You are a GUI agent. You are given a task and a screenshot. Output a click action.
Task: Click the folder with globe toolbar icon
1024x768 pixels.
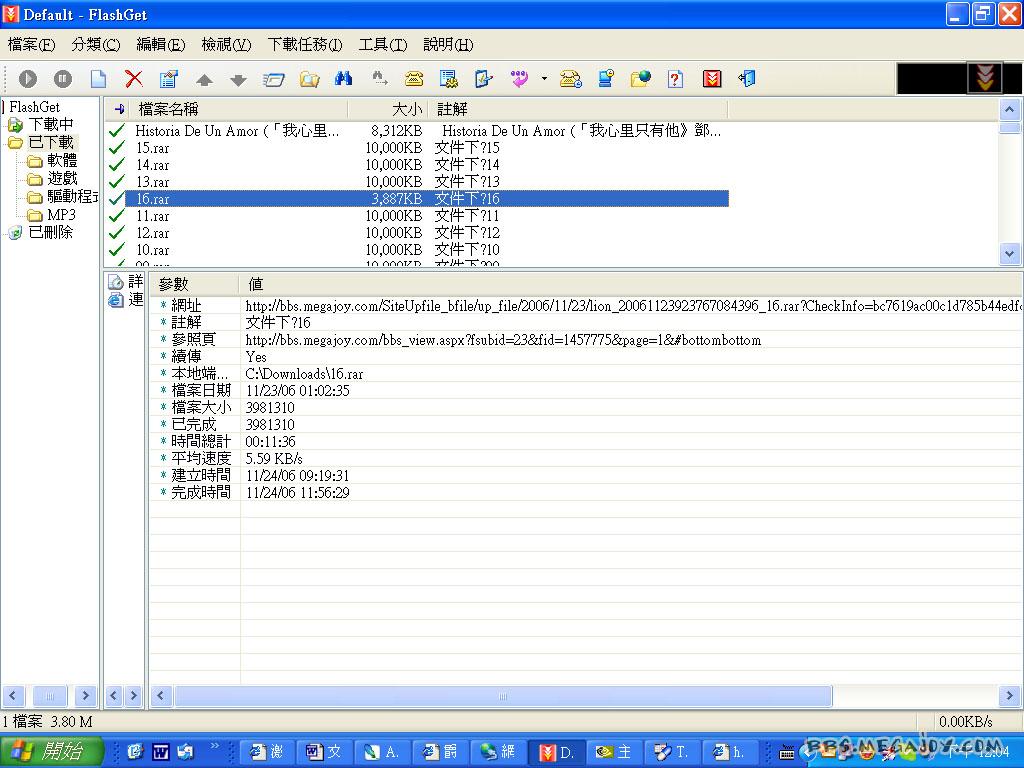tap(641, 79)
